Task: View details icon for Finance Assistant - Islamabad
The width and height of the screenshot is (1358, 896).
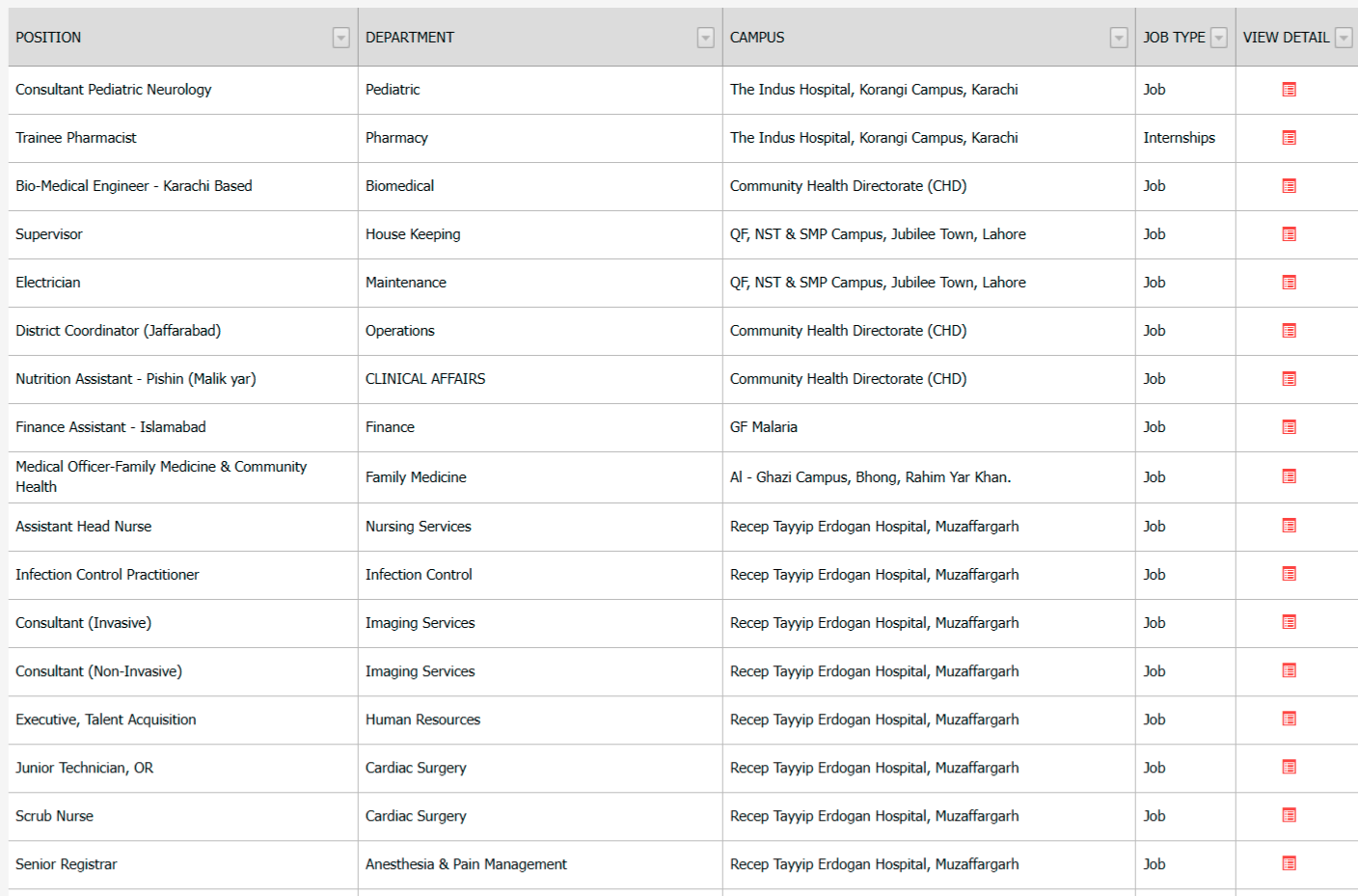Action: (x=1289, y=427)
